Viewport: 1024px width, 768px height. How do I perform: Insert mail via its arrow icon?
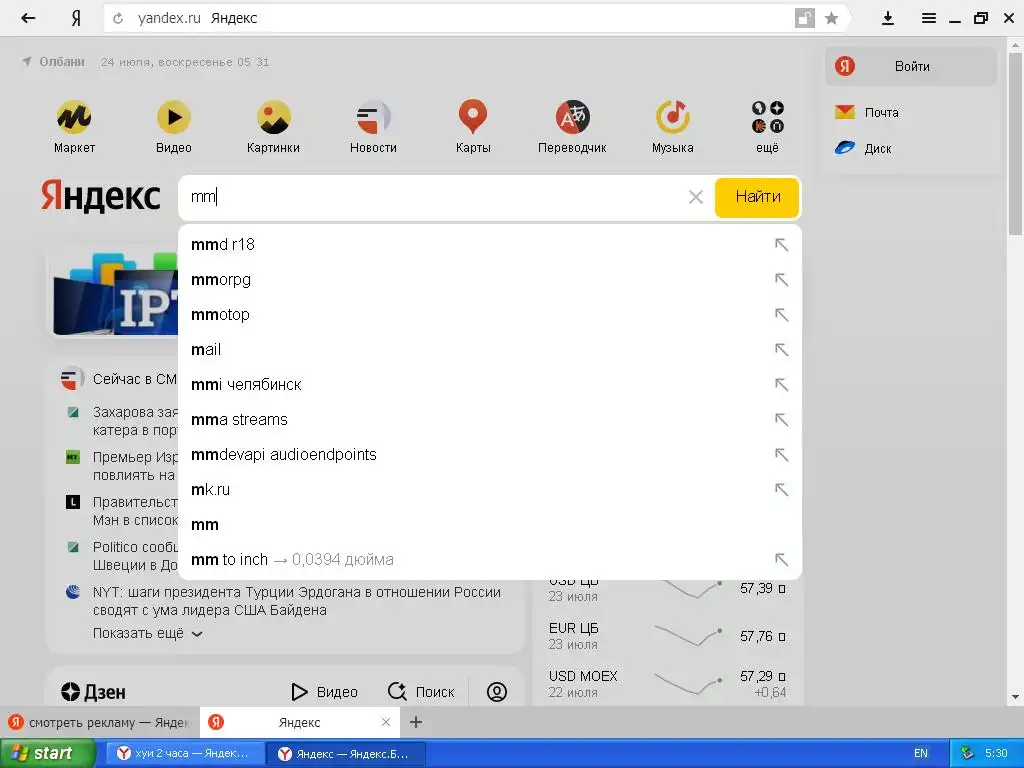point(781,349)
